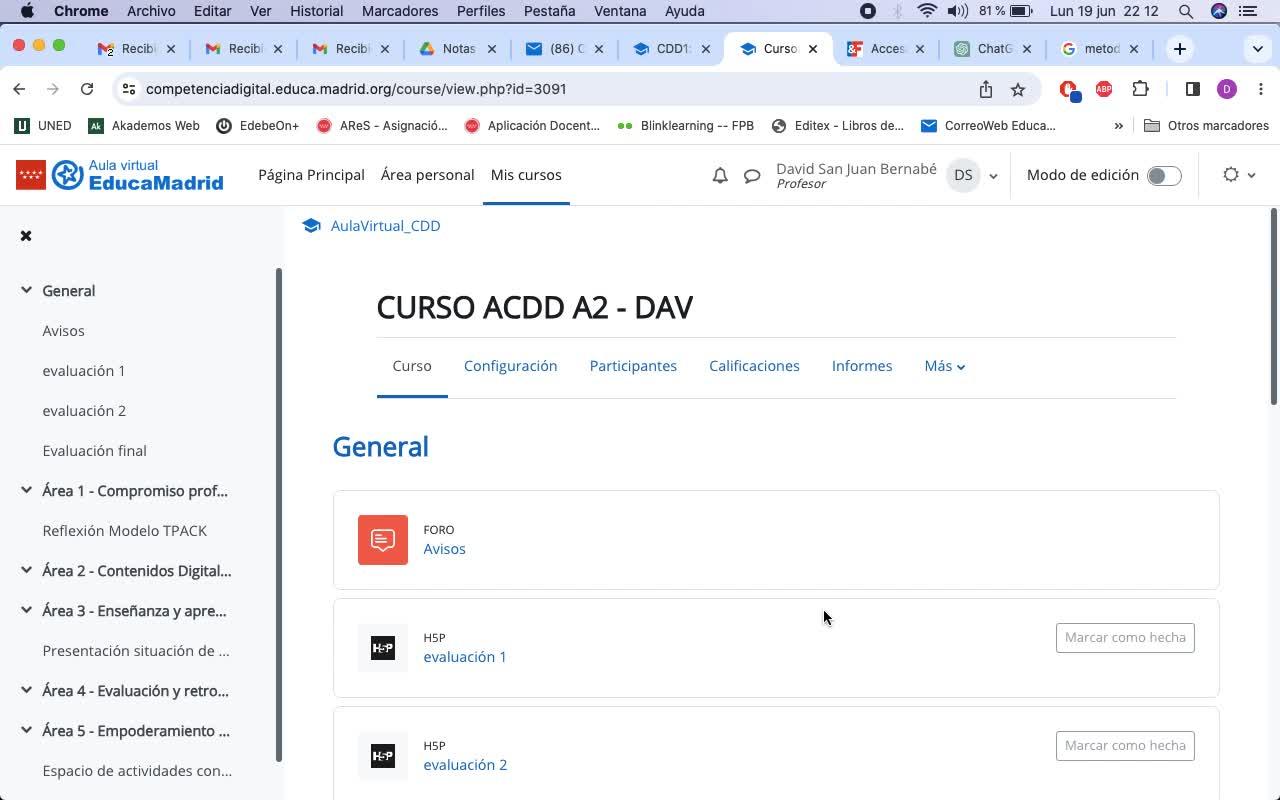Open the evaluación 1 activity link

point(465,657)
